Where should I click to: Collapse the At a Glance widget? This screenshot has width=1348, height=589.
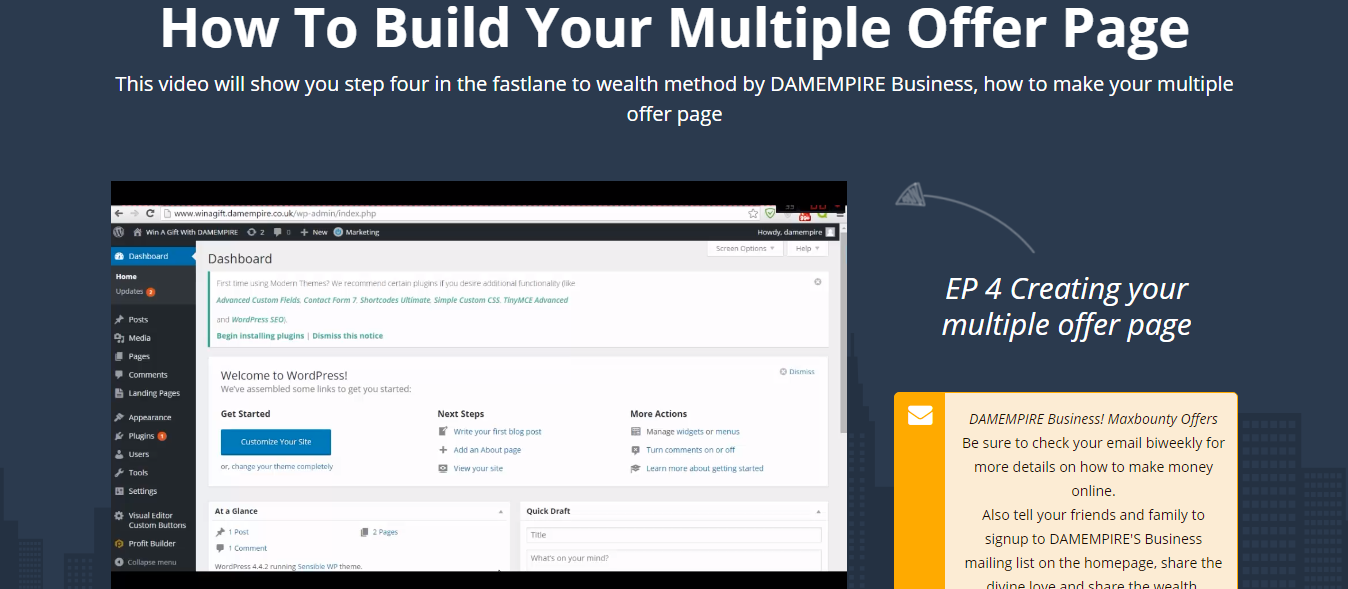(x=500, y=511)
